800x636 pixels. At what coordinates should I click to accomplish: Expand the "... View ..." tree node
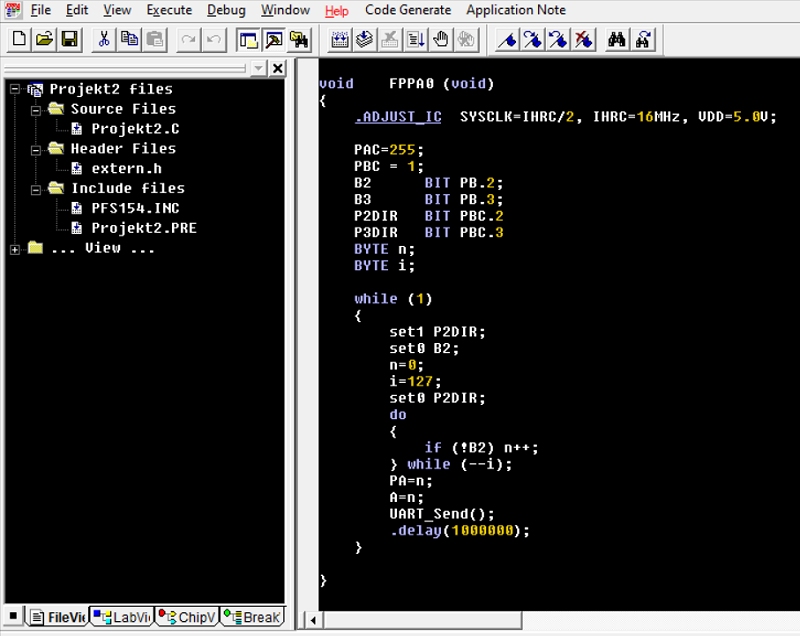15,249
